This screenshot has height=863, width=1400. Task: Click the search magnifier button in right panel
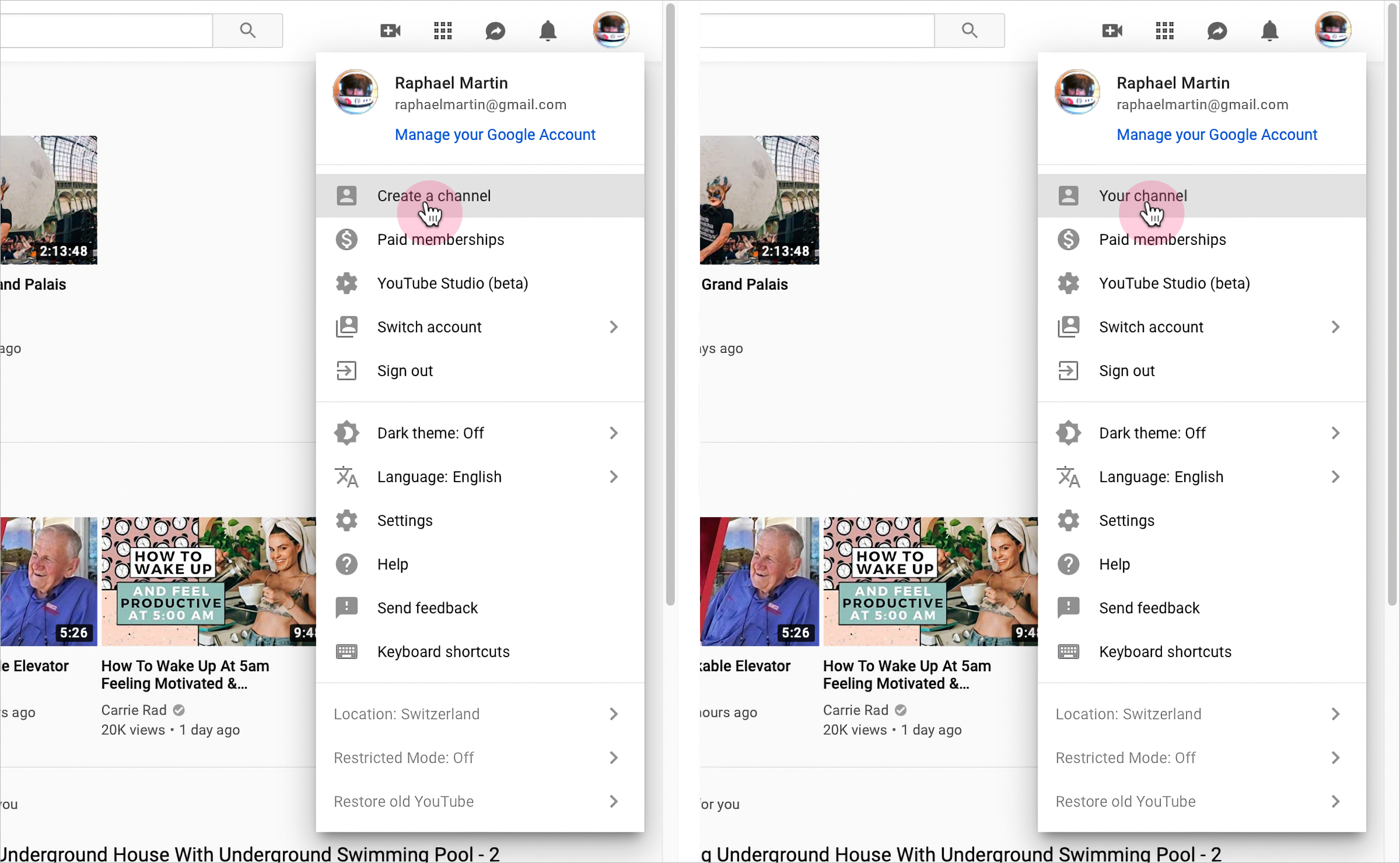[970, 30]
